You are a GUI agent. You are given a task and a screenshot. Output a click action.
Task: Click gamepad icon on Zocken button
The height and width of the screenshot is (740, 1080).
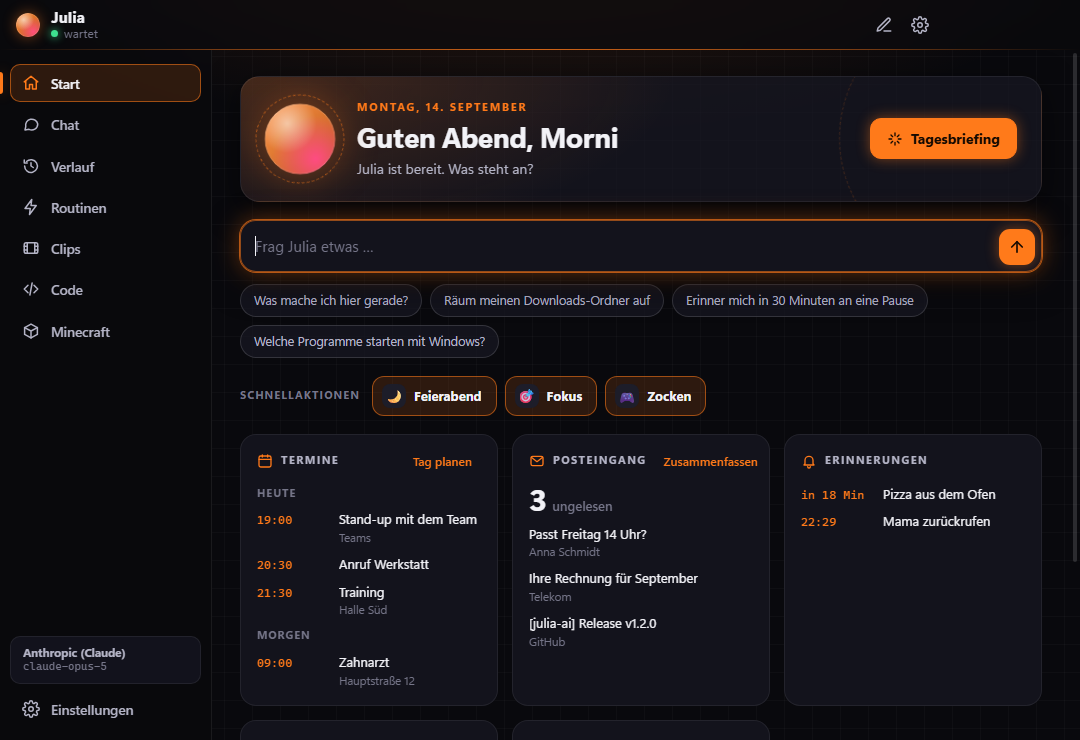(627, 396)
